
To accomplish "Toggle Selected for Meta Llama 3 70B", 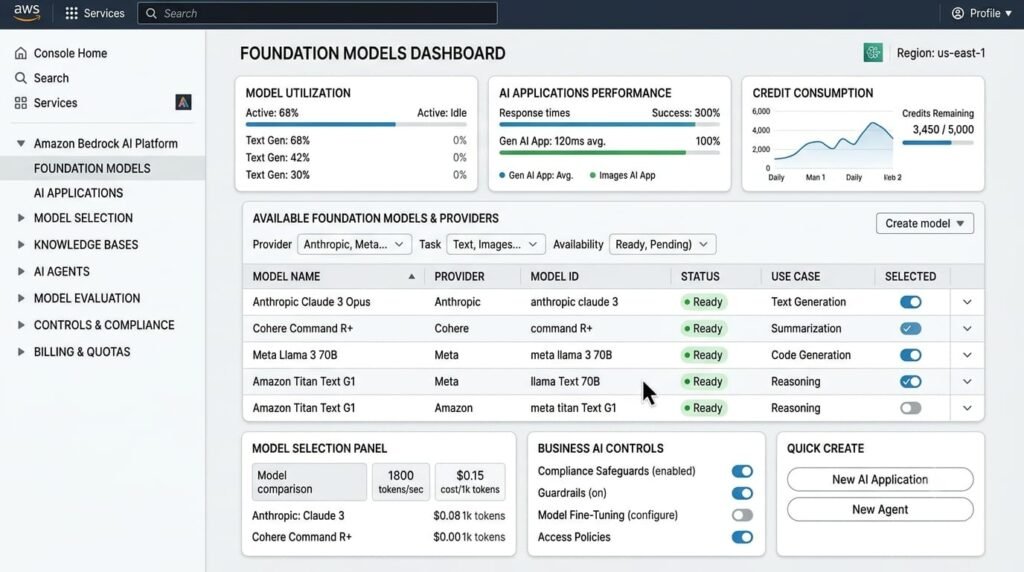I will click(x=910, y=355).
